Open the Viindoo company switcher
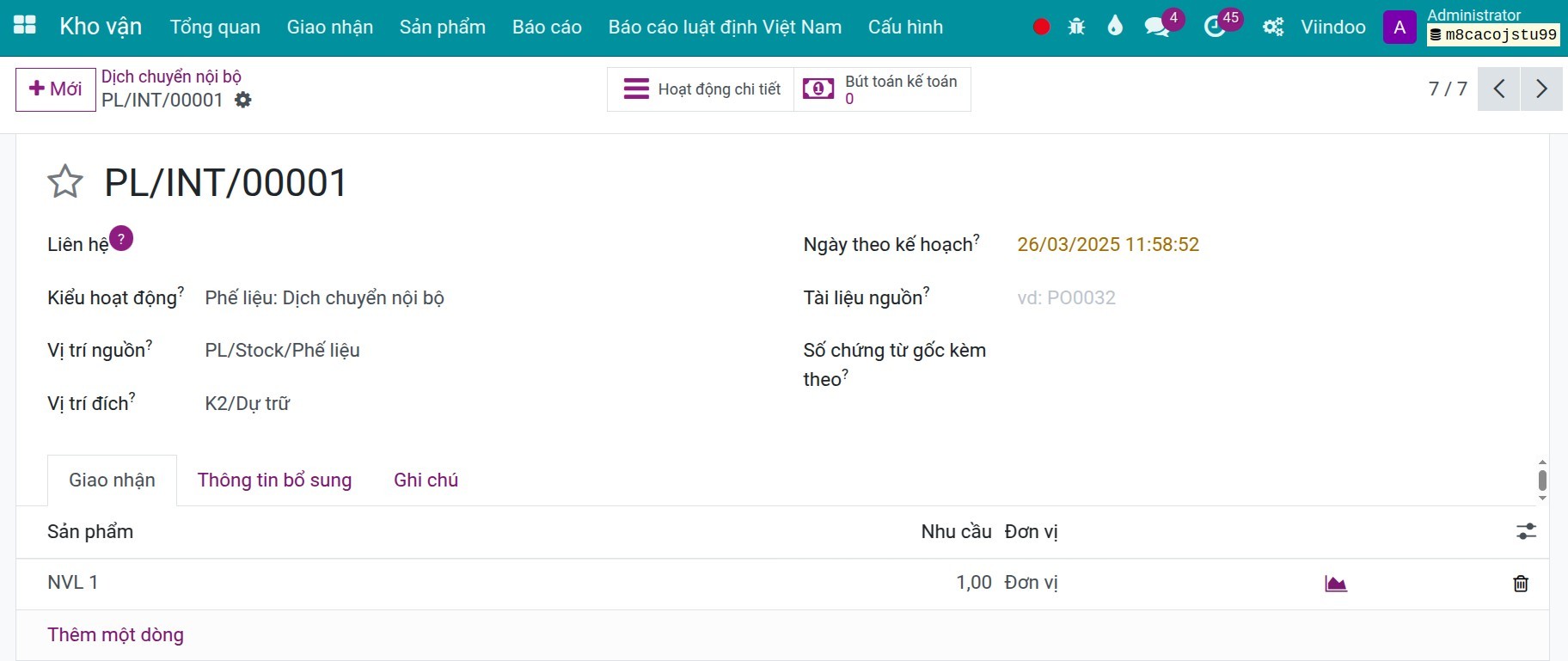The image size is (1568, 661). [1333, 28]
